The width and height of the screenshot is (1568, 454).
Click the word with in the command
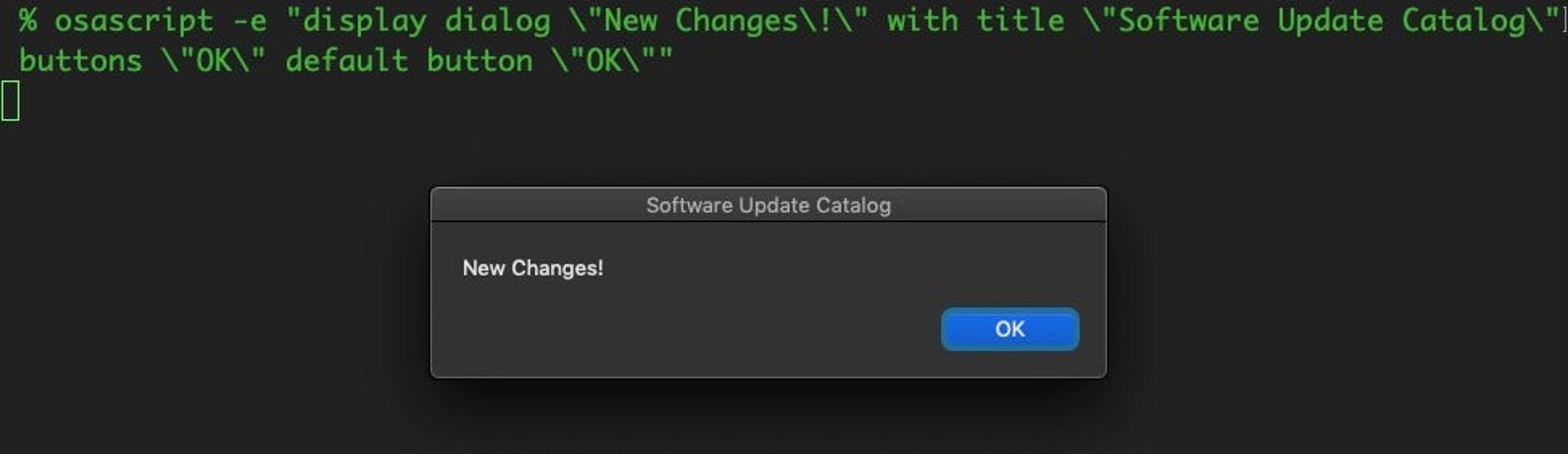coord(923,20)
